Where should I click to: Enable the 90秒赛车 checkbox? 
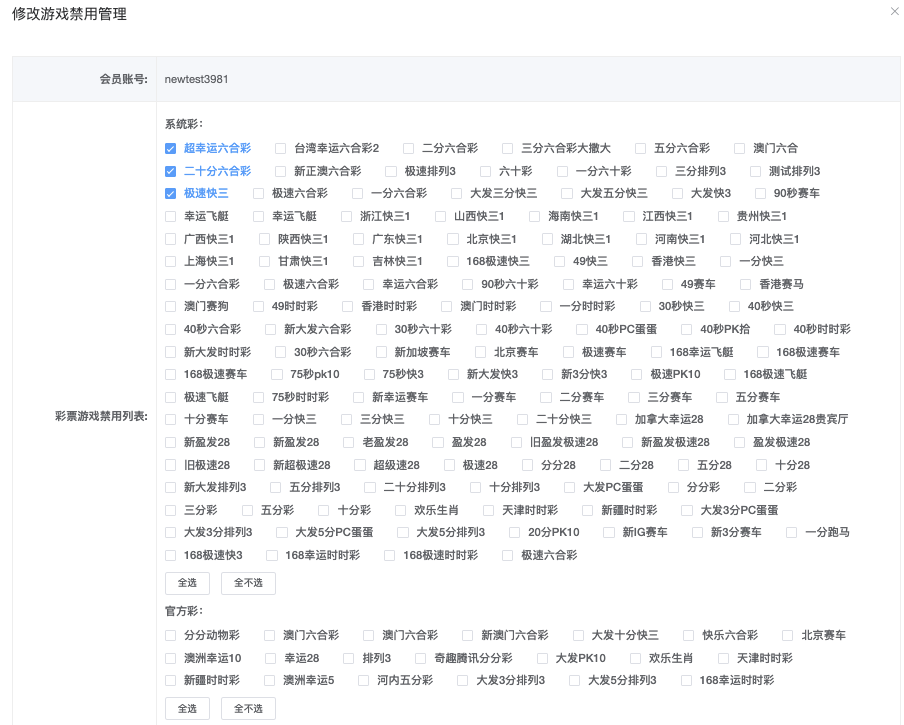pyautogui.click(x=760, y=193)
